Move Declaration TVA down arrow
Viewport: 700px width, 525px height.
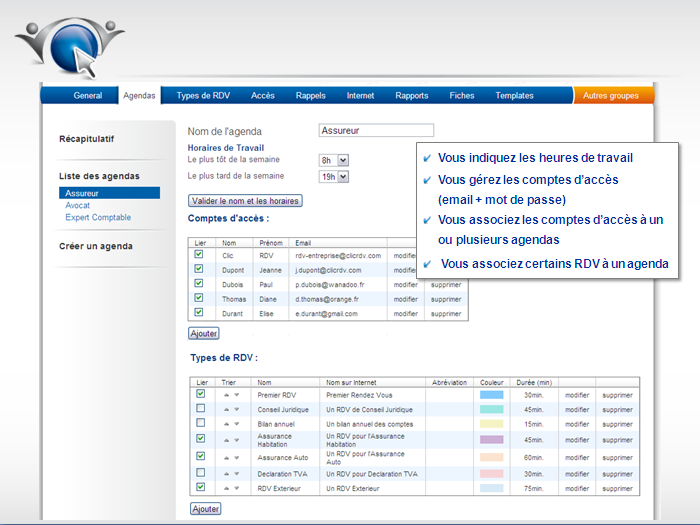(237, 474)
